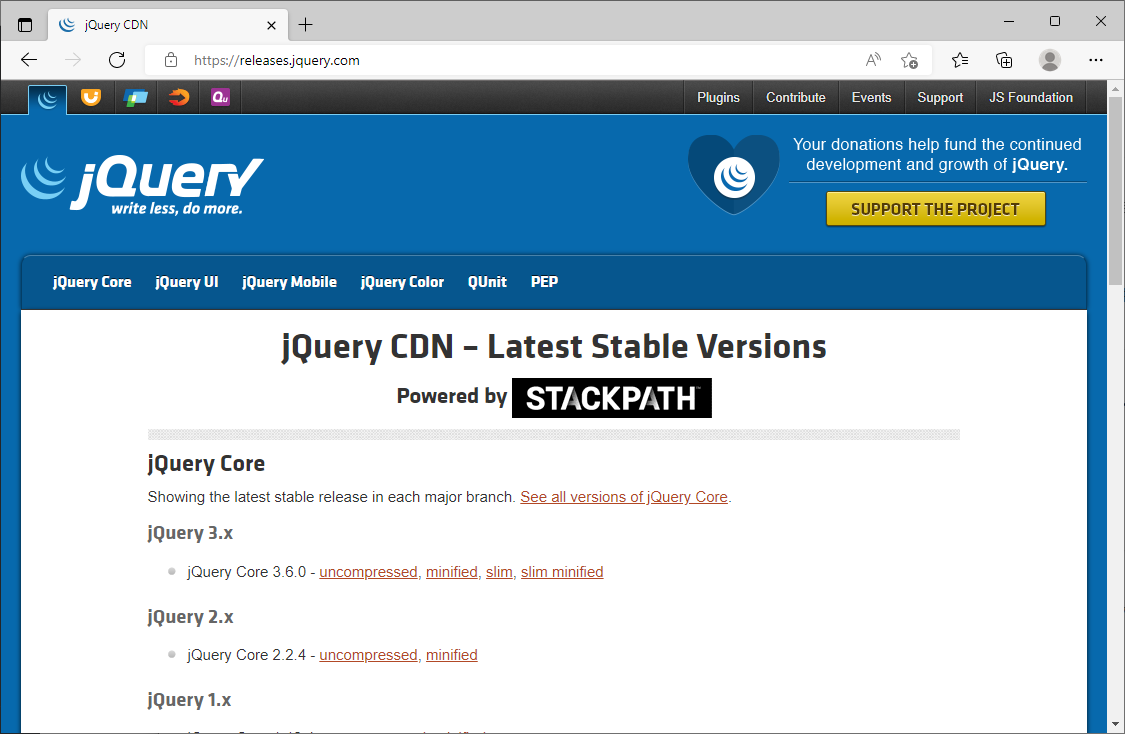Open the Sizzle site icon
This screenshot has width=1125, height=734.
point(178,98)
